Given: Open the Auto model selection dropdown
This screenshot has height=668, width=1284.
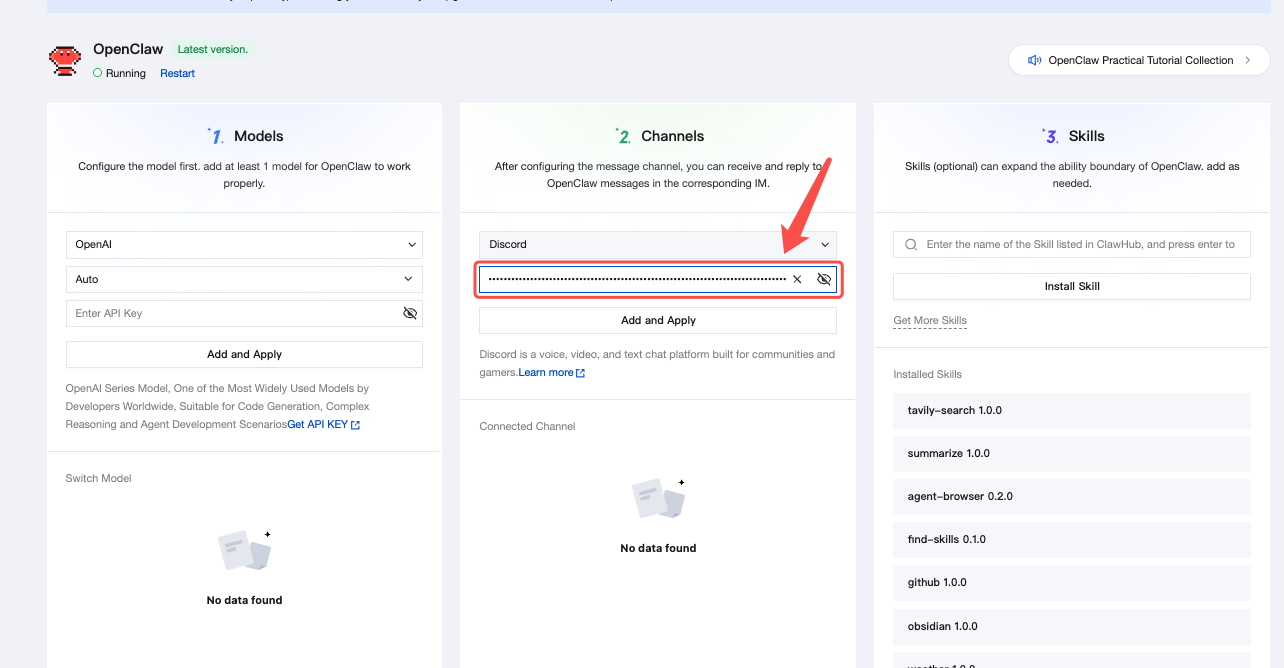Looking at the screenshot, I should point(244,279).
